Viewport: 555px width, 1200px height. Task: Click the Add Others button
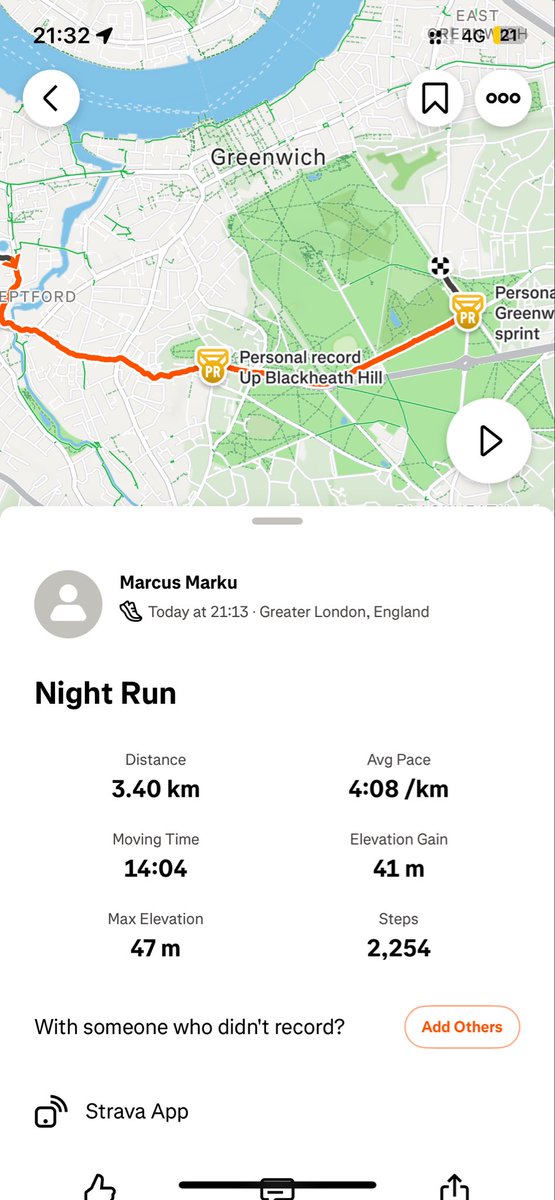(x=462, y=1027)
